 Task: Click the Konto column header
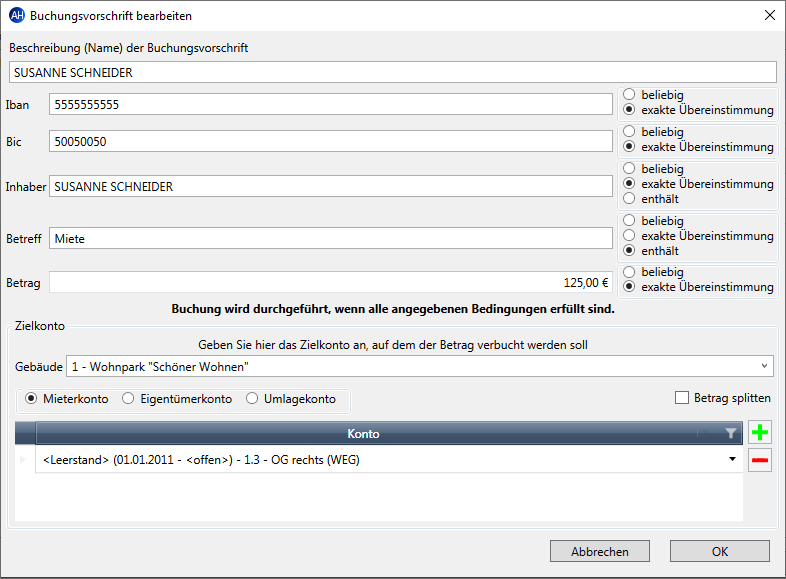tap(364, 433)
